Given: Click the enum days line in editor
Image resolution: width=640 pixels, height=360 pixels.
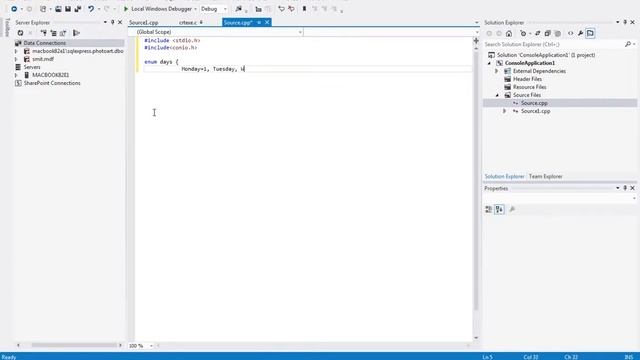Looking at the screenshot, I should click(x=161, y=62).
